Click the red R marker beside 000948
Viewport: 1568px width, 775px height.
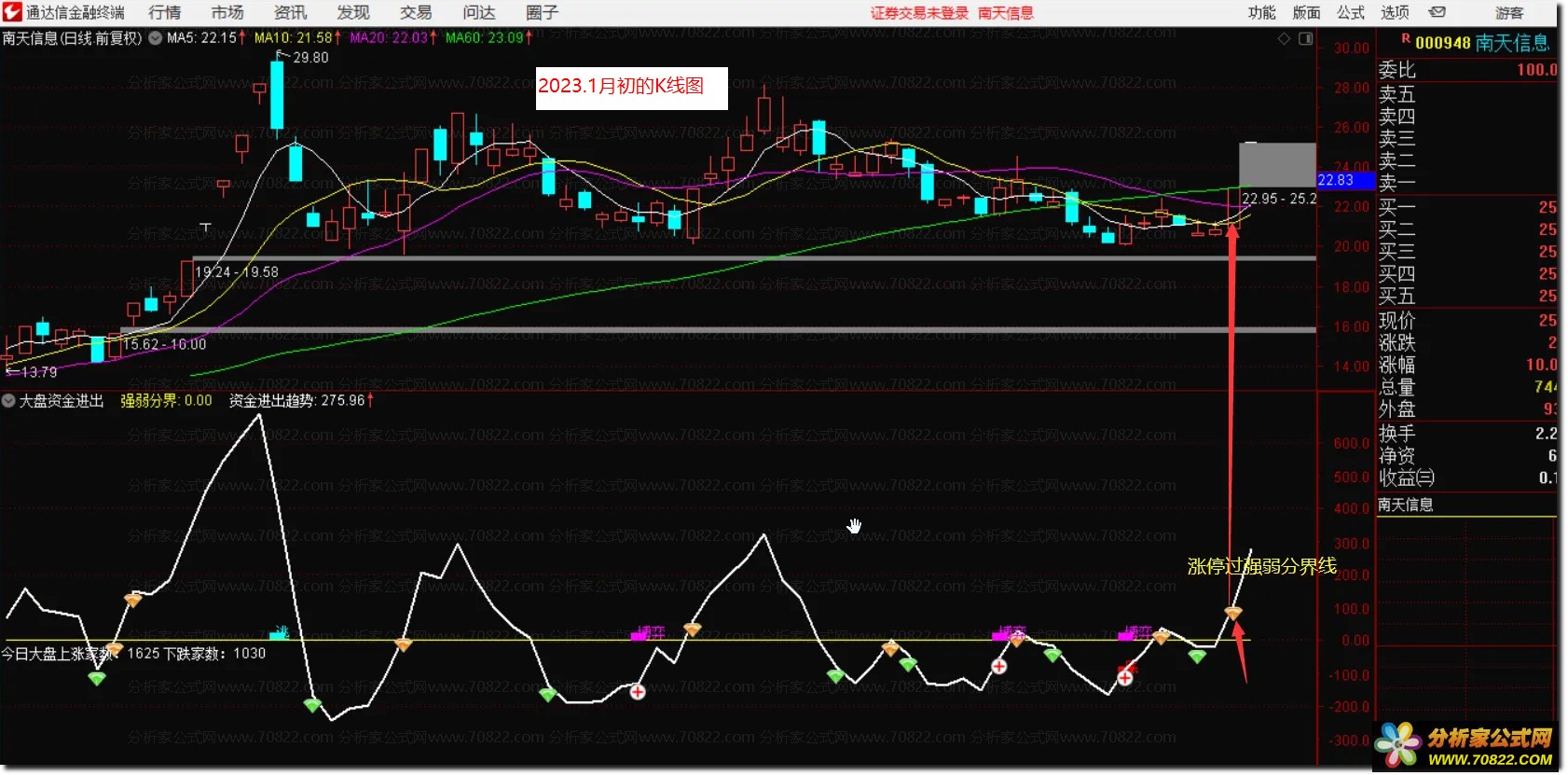tap(1406, 39)
